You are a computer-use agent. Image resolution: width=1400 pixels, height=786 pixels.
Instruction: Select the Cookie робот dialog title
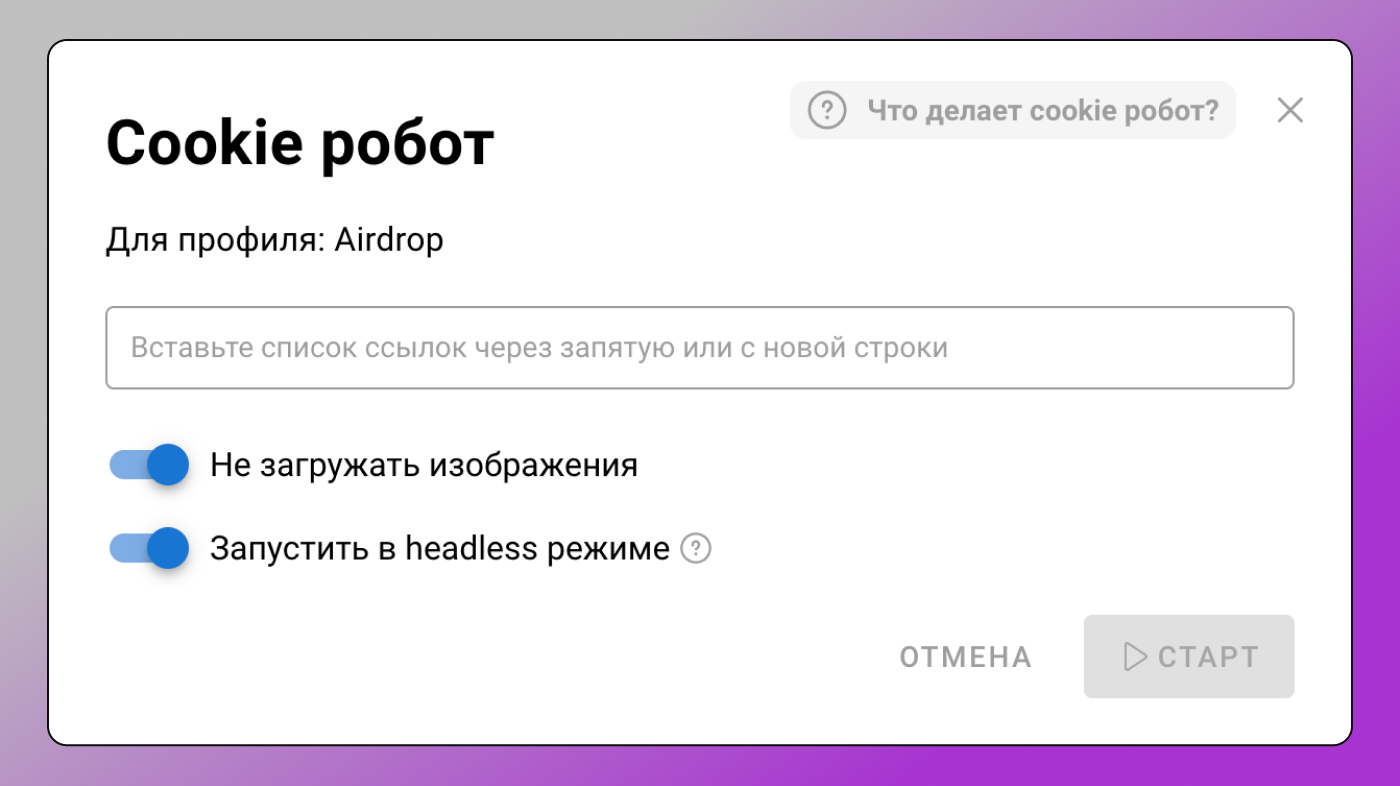(x=299, y=142)
